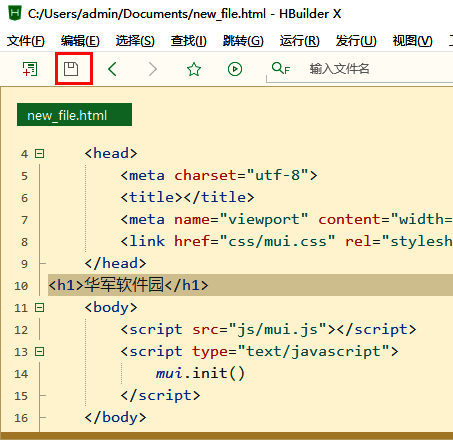Click the <title></title> code on line 6
The width and height of the screenshot is (453, 440).
pos(187,197)
